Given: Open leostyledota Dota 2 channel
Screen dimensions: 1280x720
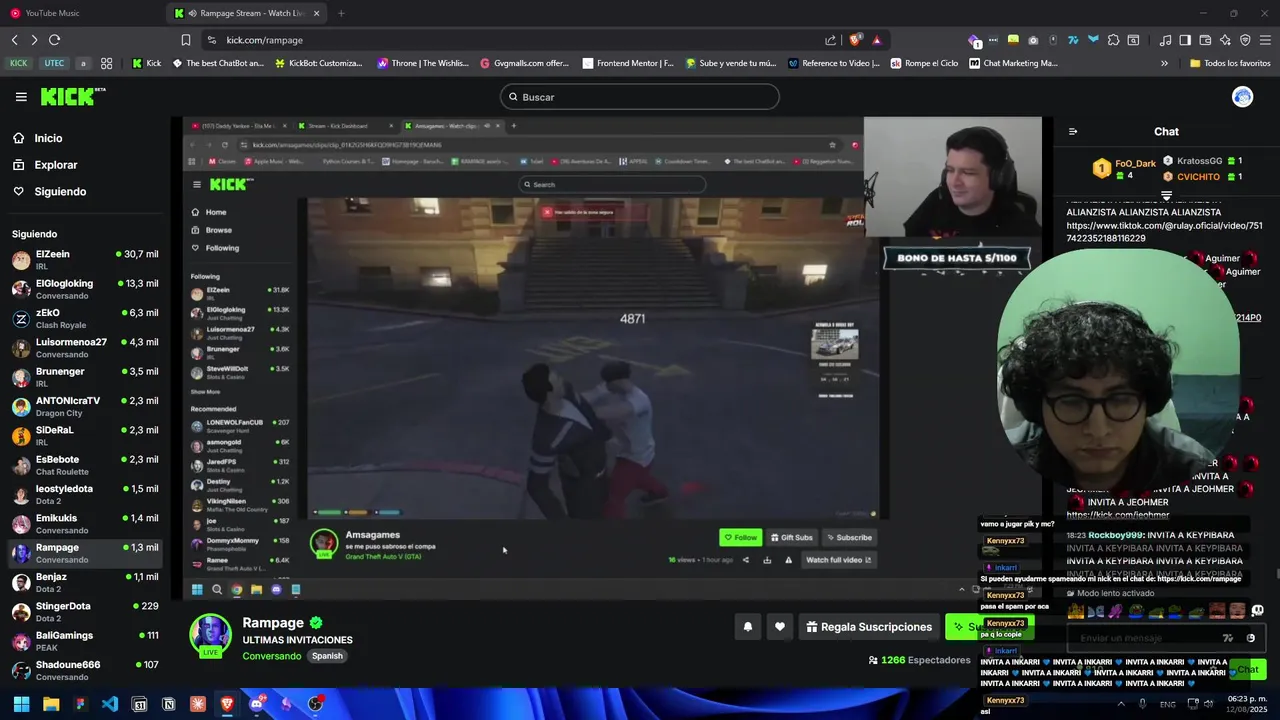Looking at the screenshot, I should [85, 495].
